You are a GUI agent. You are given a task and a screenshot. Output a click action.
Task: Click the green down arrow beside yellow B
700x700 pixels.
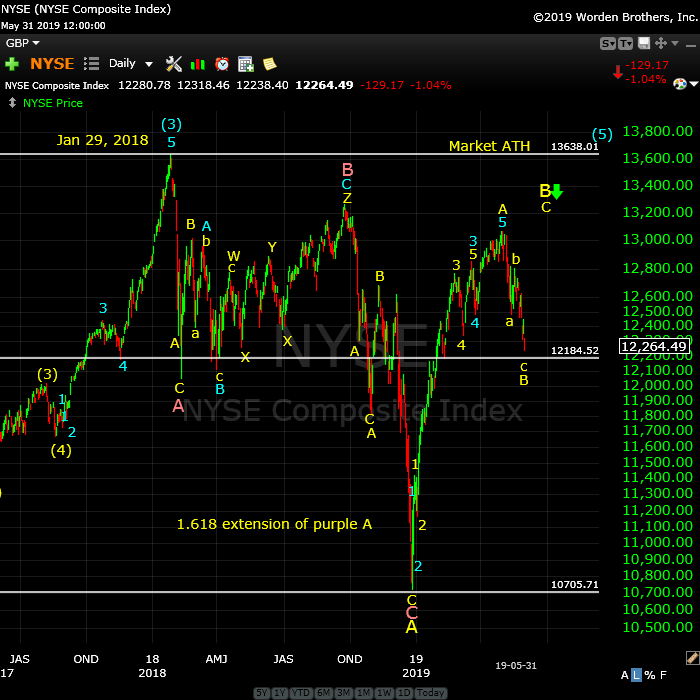click(557, 191)
